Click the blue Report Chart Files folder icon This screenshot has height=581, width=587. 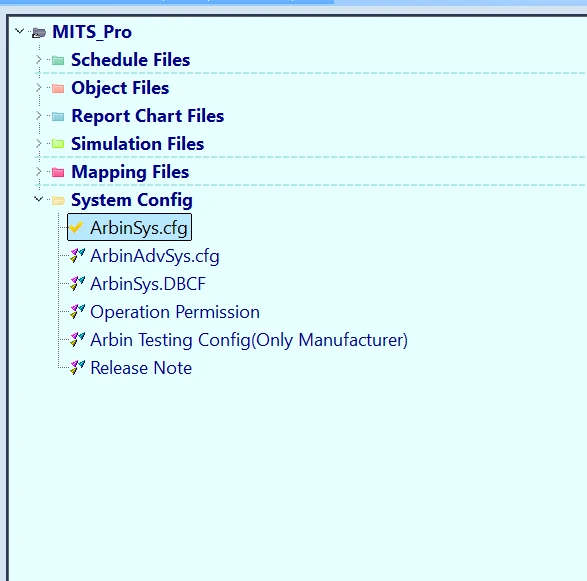(x=58, y=116)
